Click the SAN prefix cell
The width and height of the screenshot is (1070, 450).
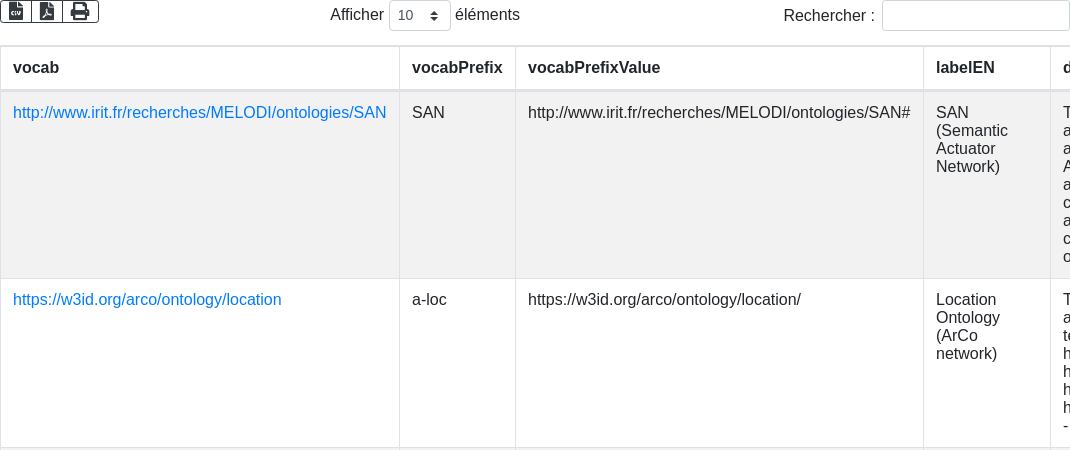pos(428,113)
